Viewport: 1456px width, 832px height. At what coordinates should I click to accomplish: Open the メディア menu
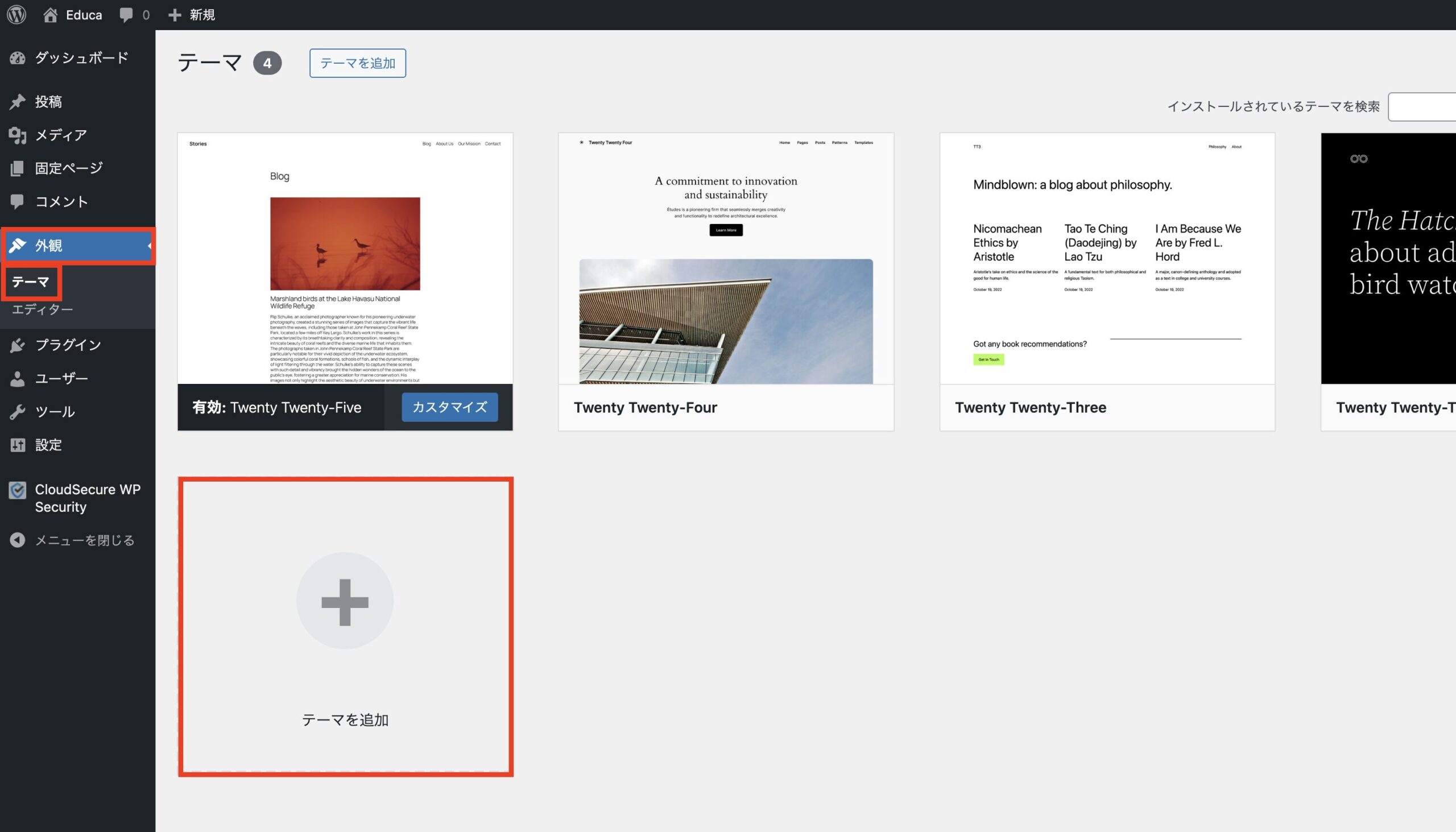click(60, 135)
